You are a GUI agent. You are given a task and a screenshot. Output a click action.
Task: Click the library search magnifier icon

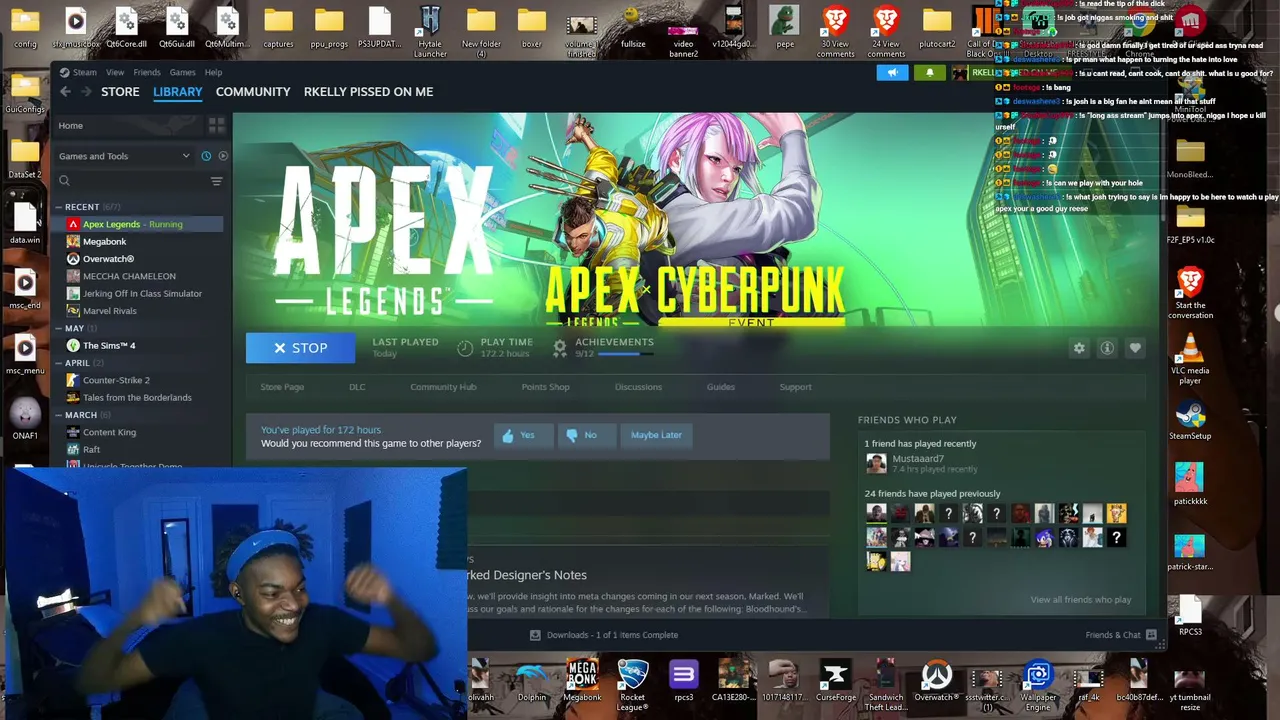pos(64,181)
